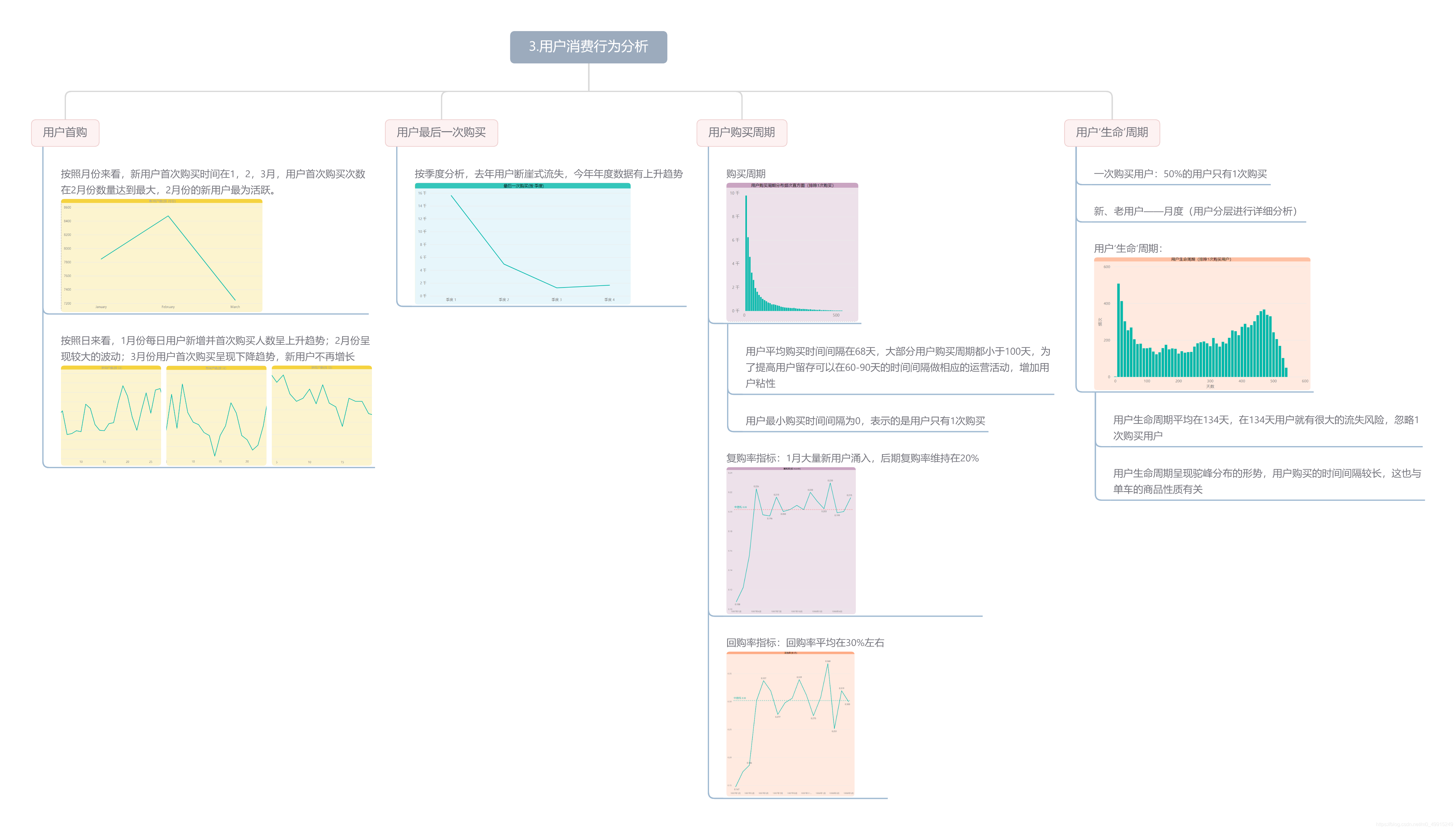Viewport: 1456px width, 830px height.
Task: Open the user lifecycle histogram thumbnail
Action: click(1202, 324)
